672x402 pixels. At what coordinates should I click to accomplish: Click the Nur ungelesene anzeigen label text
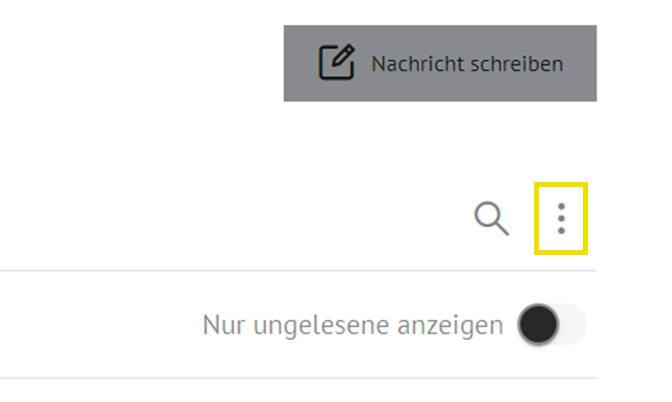[x=353, y=325]
